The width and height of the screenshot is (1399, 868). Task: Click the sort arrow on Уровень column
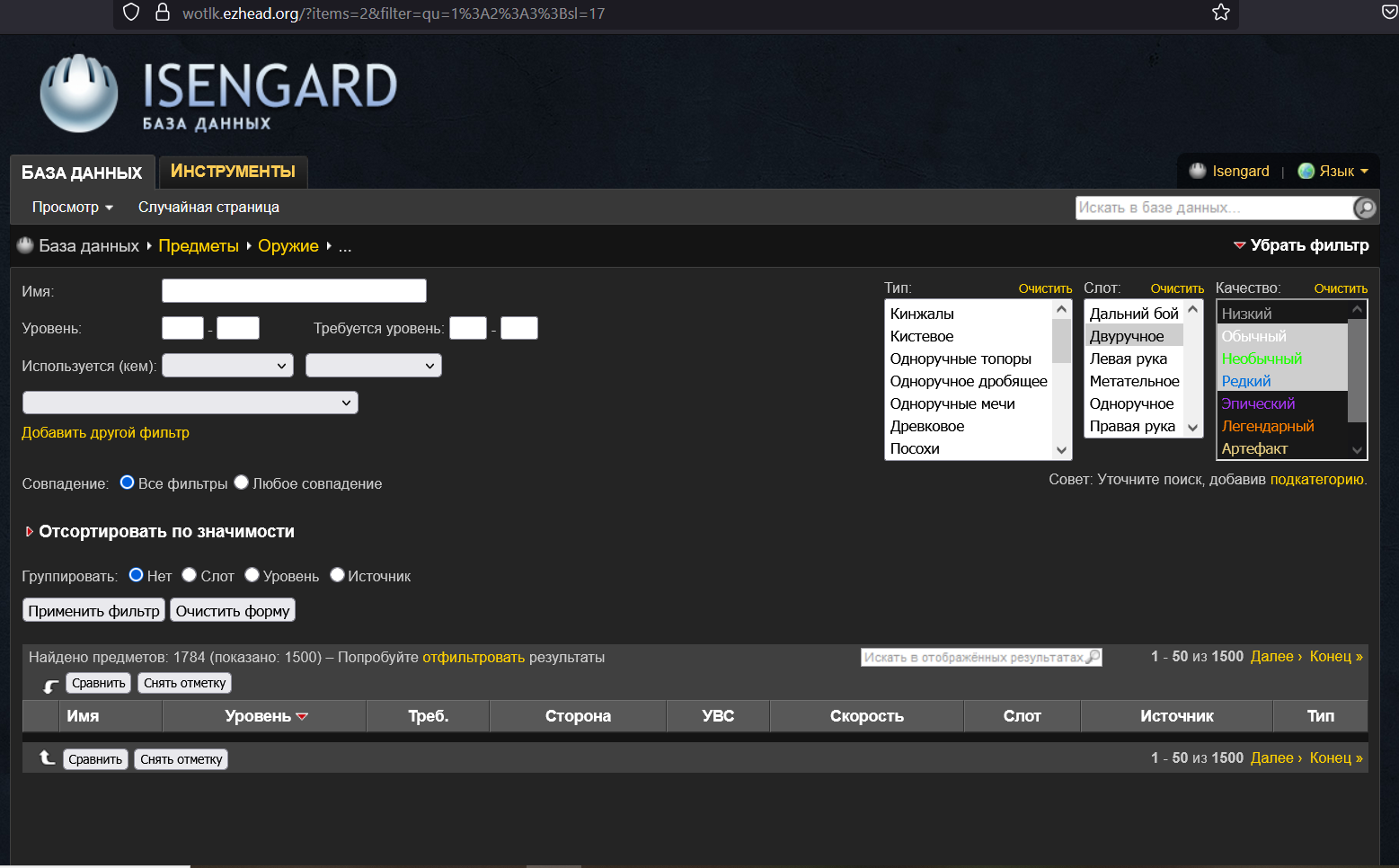pyautogui.click(x=302, y=717)
